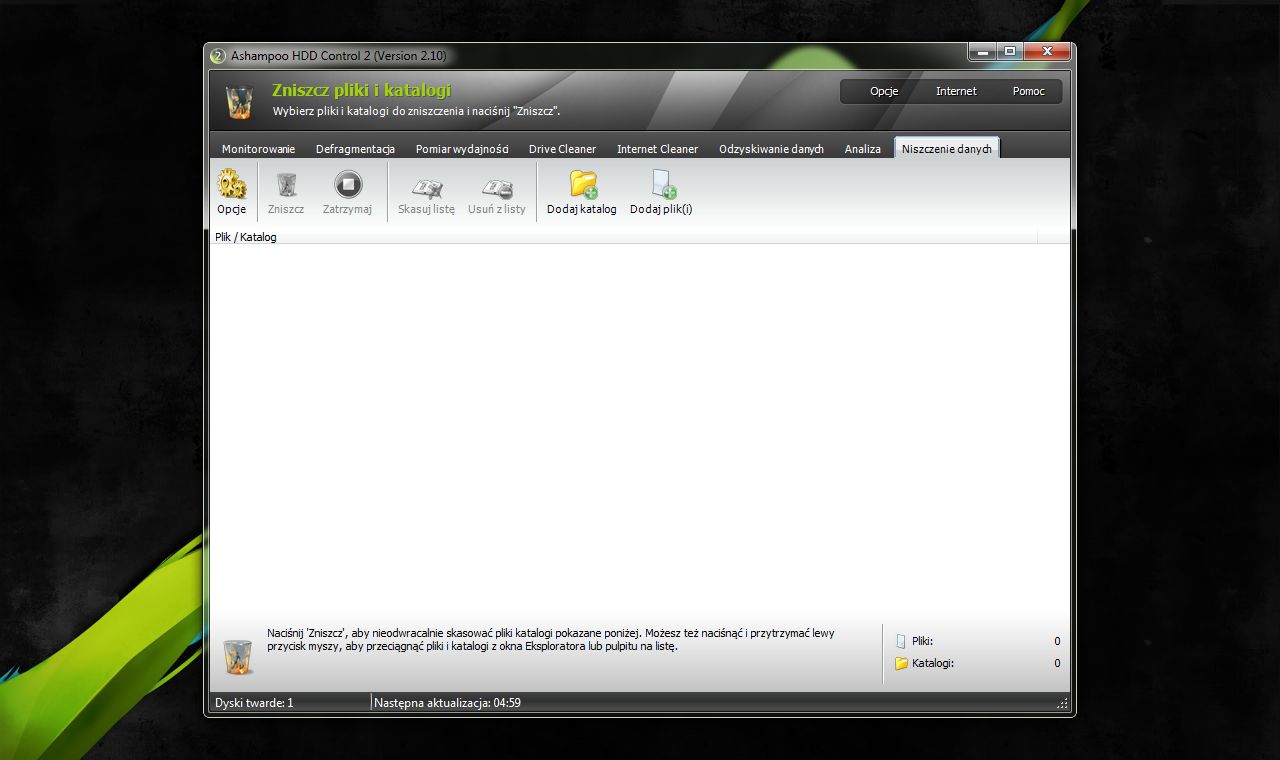Click the Zatrzymaj stop icon
This screenshot has height=760, width=1280.
(x=347, y=185)
